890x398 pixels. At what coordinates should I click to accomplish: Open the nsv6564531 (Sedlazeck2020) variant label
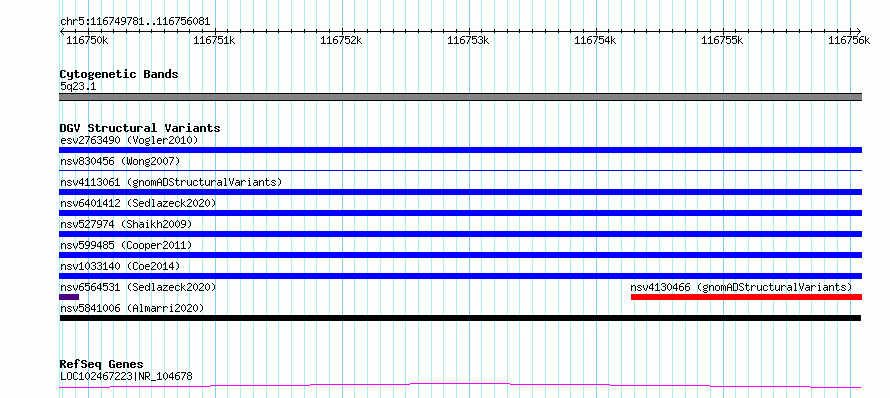[138, 287]
